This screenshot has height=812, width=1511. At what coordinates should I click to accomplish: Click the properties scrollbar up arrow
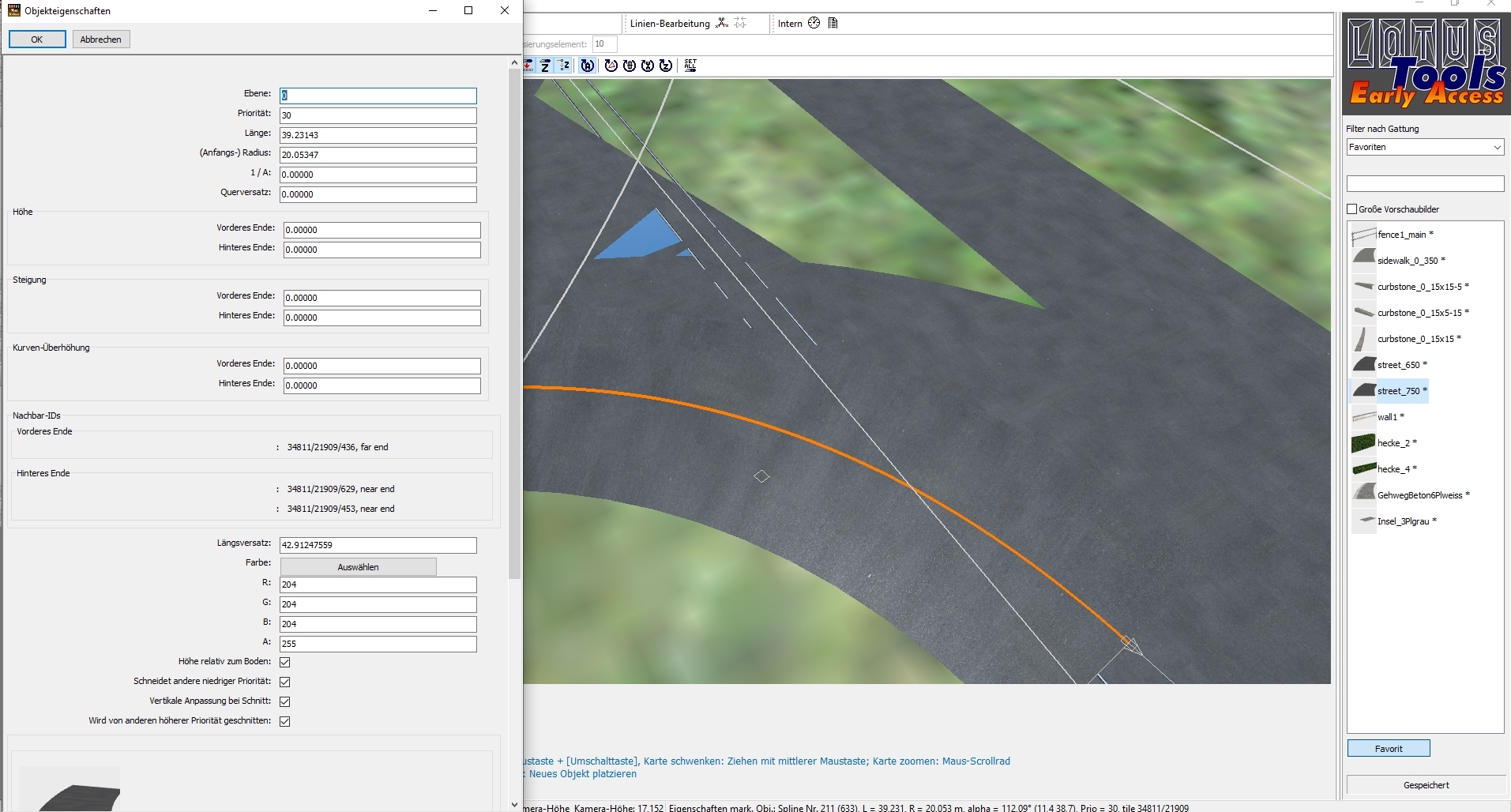pos(515,62)
